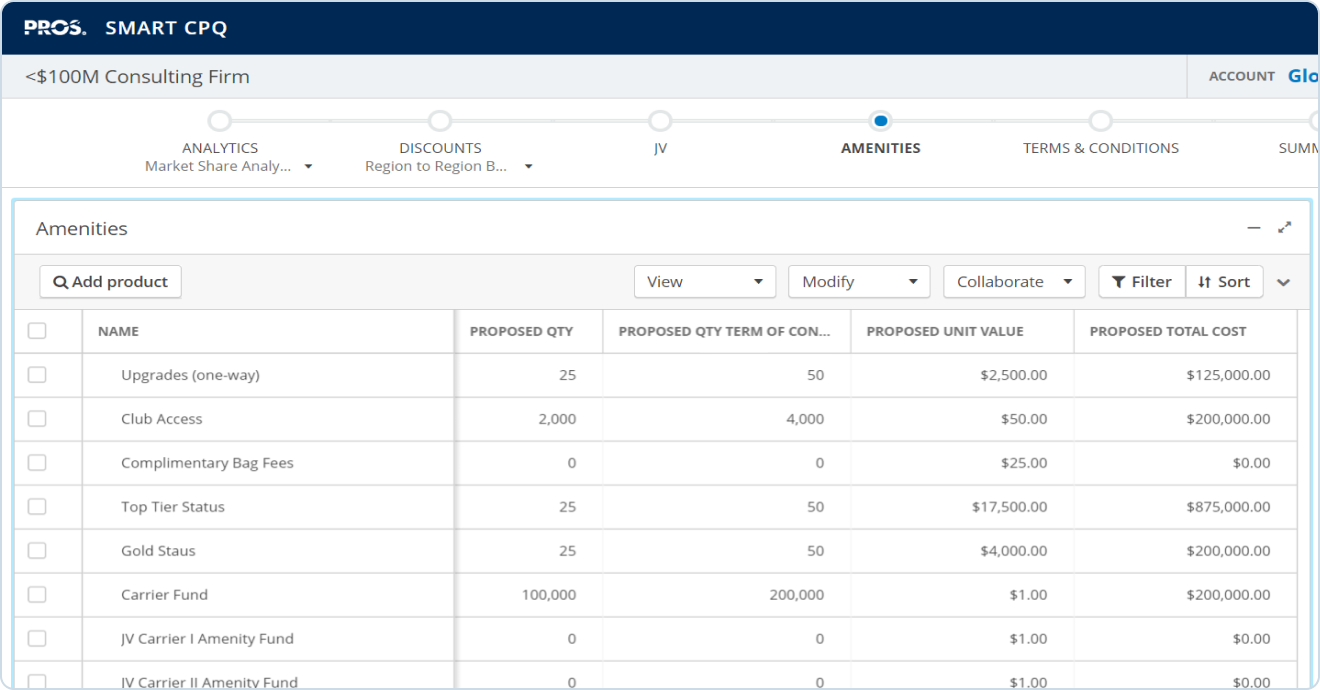
Task: Expand the chevron next to Sort
Action: (1284, 283)
